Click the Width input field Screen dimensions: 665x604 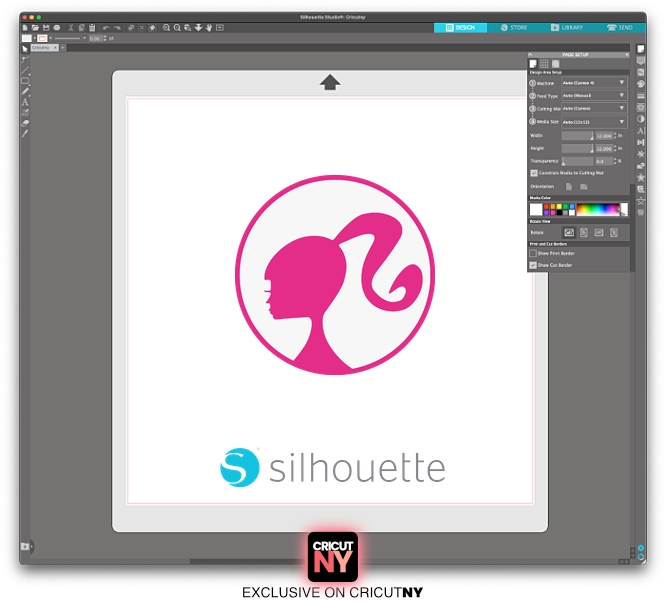pyautogui.click(x=576, y=135)
